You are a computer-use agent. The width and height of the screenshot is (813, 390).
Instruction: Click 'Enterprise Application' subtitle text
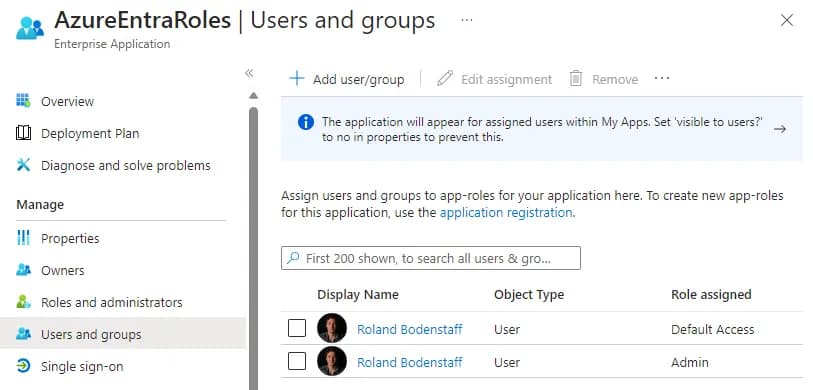click(112, 44)
